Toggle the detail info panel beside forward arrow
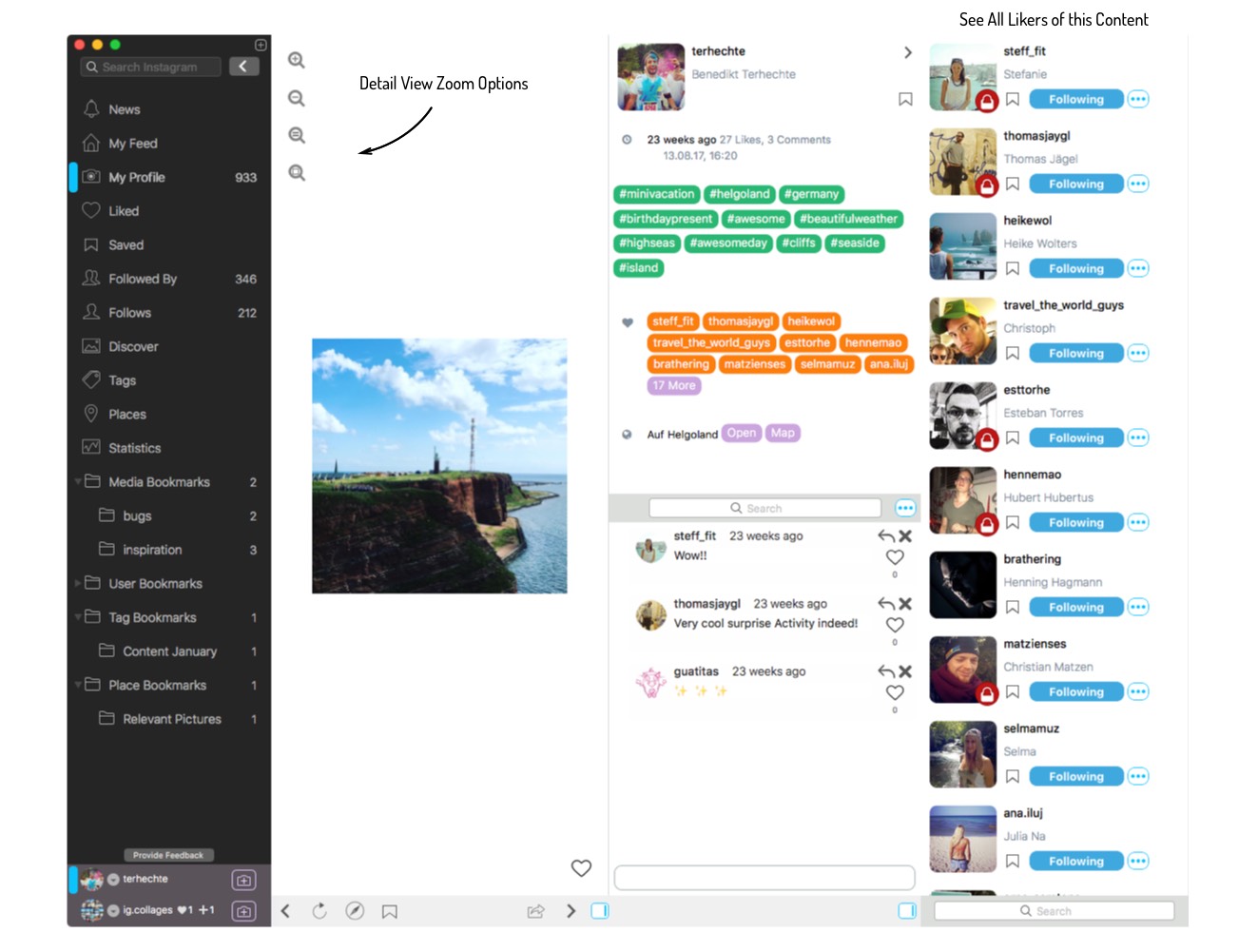 click(600, 911)
